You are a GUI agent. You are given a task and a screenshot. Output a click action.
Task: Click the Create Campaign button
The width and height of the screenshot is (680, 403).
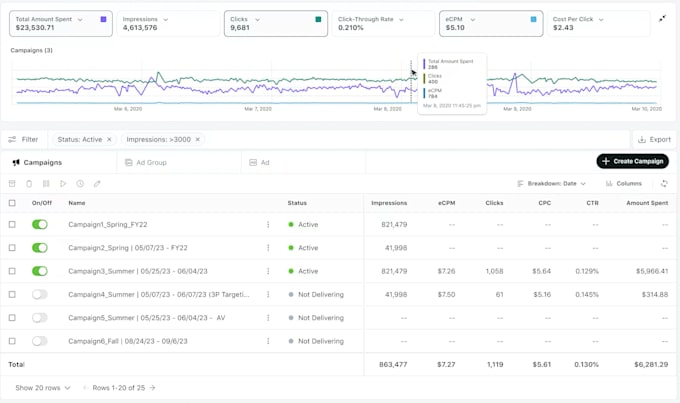(632, 161)
